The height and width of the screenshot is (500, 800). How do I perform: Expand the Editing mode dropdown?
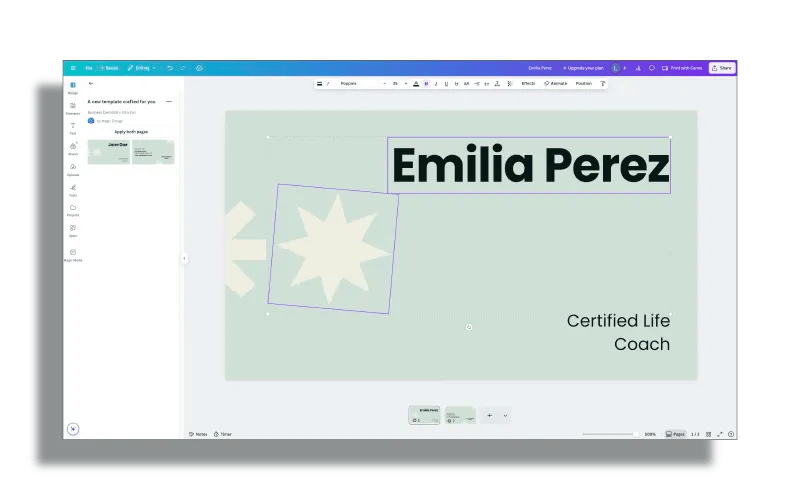point(140,68)
